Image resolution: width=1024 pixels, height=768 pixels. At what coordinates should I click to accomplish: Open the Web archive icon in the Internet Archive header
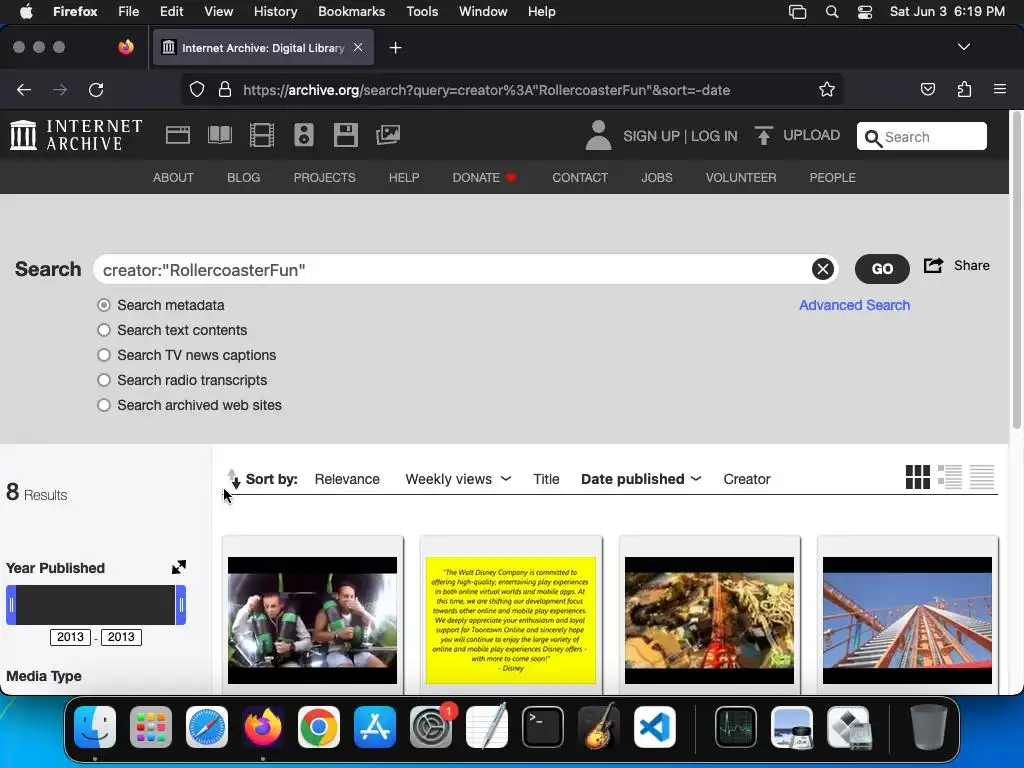point(178,135)
